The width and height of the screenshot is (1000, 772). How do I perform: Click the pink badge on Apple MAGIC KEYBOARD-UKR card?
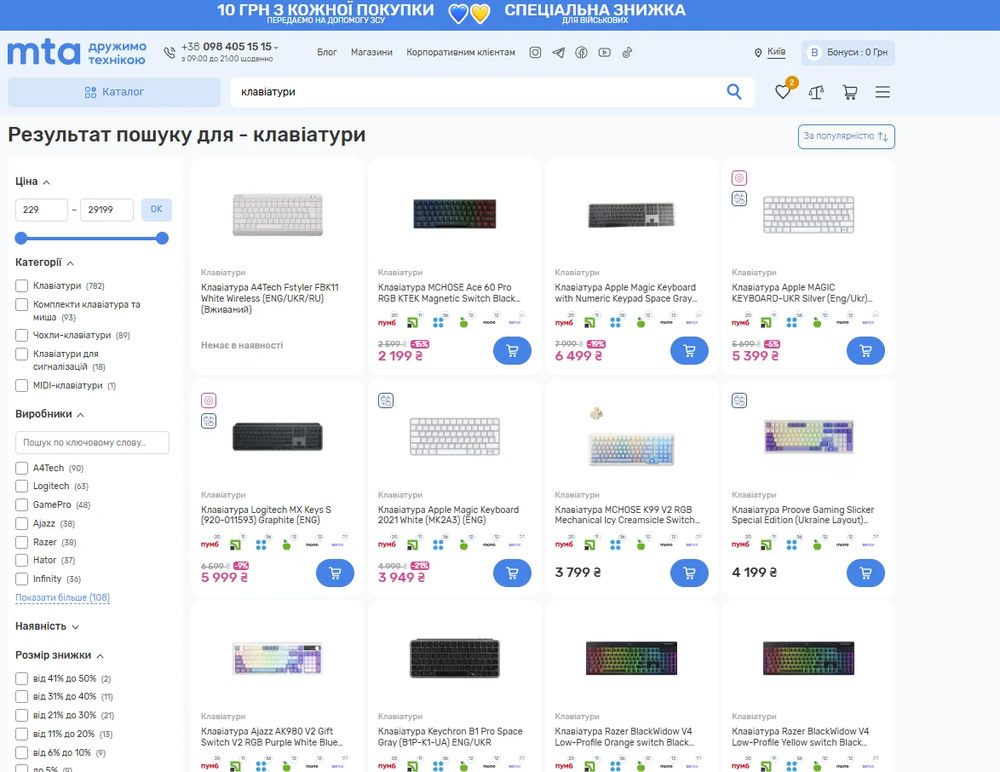tap(739, 178)
